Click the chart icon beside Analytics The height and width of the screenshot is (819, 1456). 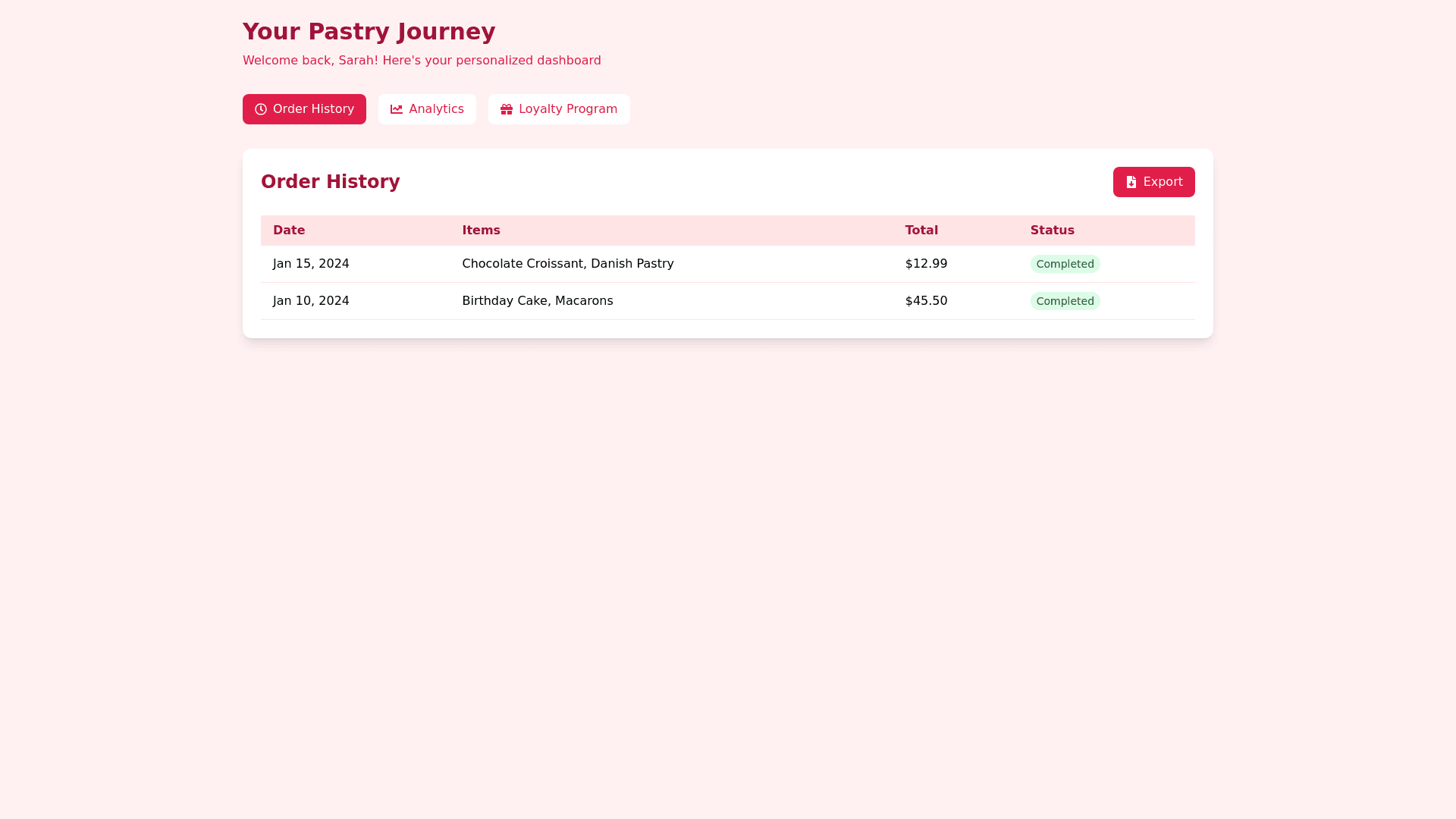[397, 109]
